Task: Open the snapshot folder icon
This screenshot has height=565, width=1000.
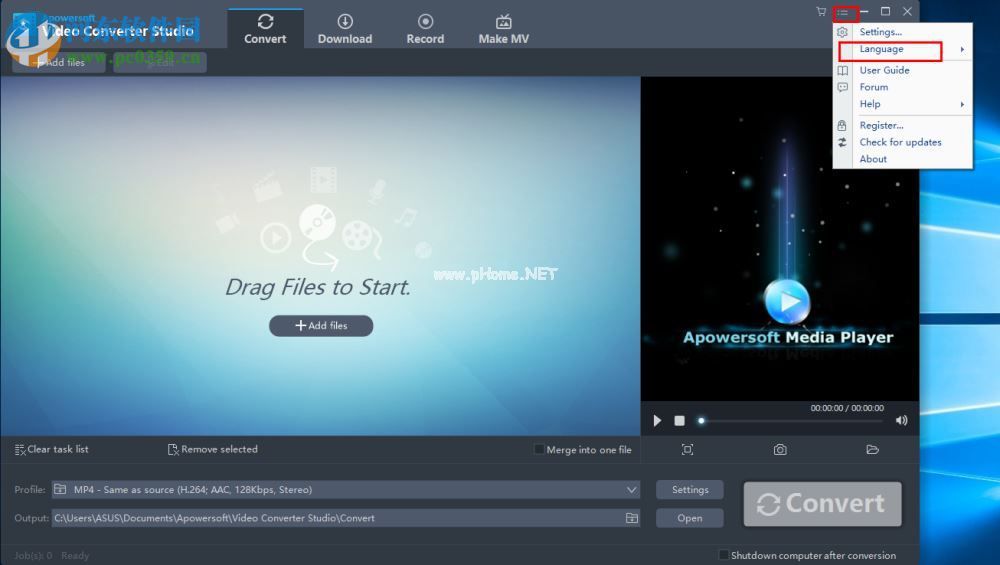Action: tap(872, 450)
